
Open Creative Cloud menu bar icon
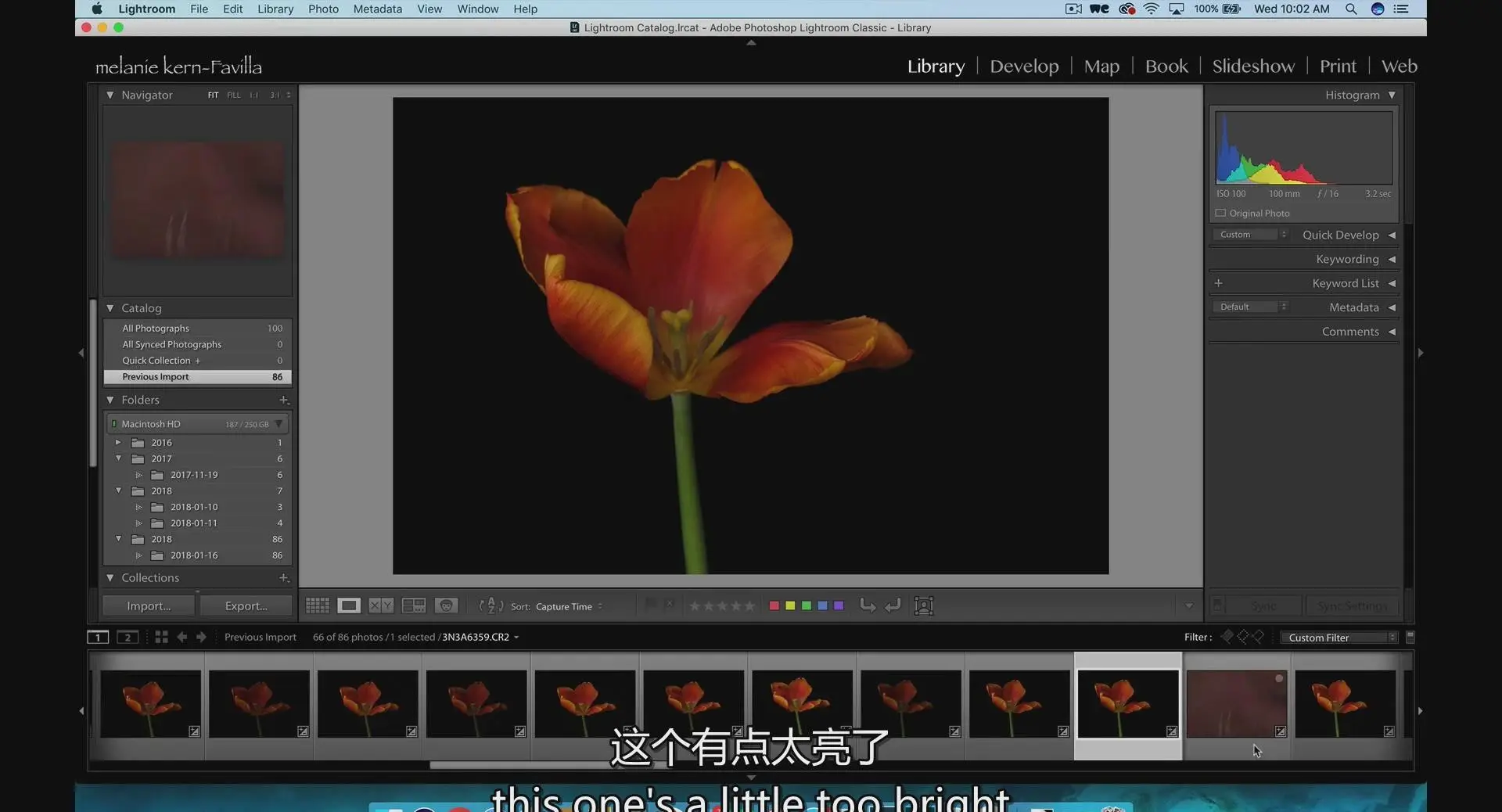pyautogui.click(x=1126, y=9)
